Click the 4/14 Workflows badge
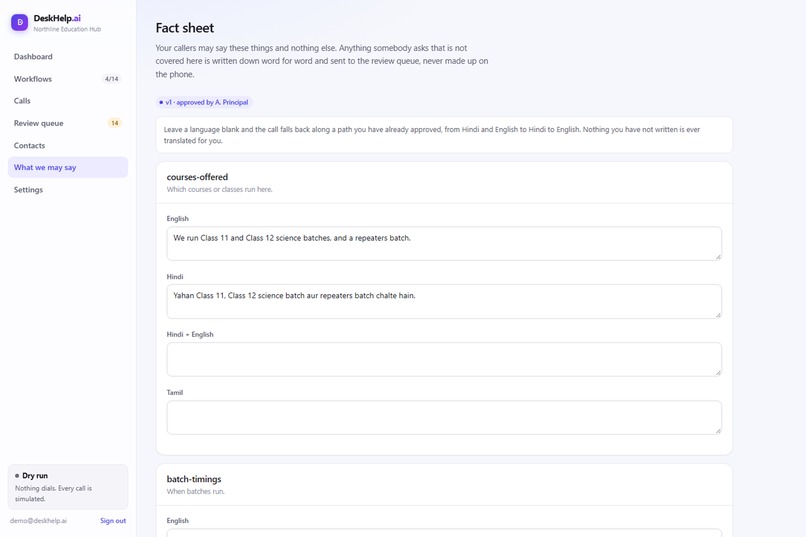The width and height of the screenshot is (806, 537). [x=112, y=79]
